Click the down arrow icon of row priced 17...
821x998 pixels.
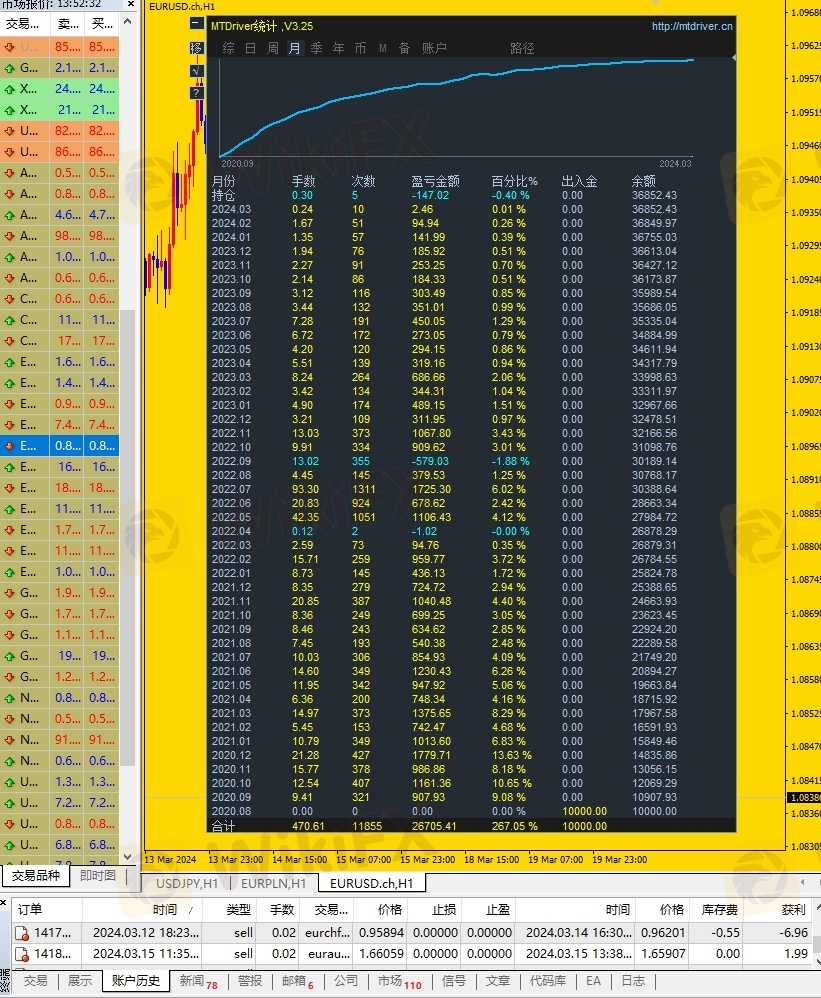click(x=10, y=341)
